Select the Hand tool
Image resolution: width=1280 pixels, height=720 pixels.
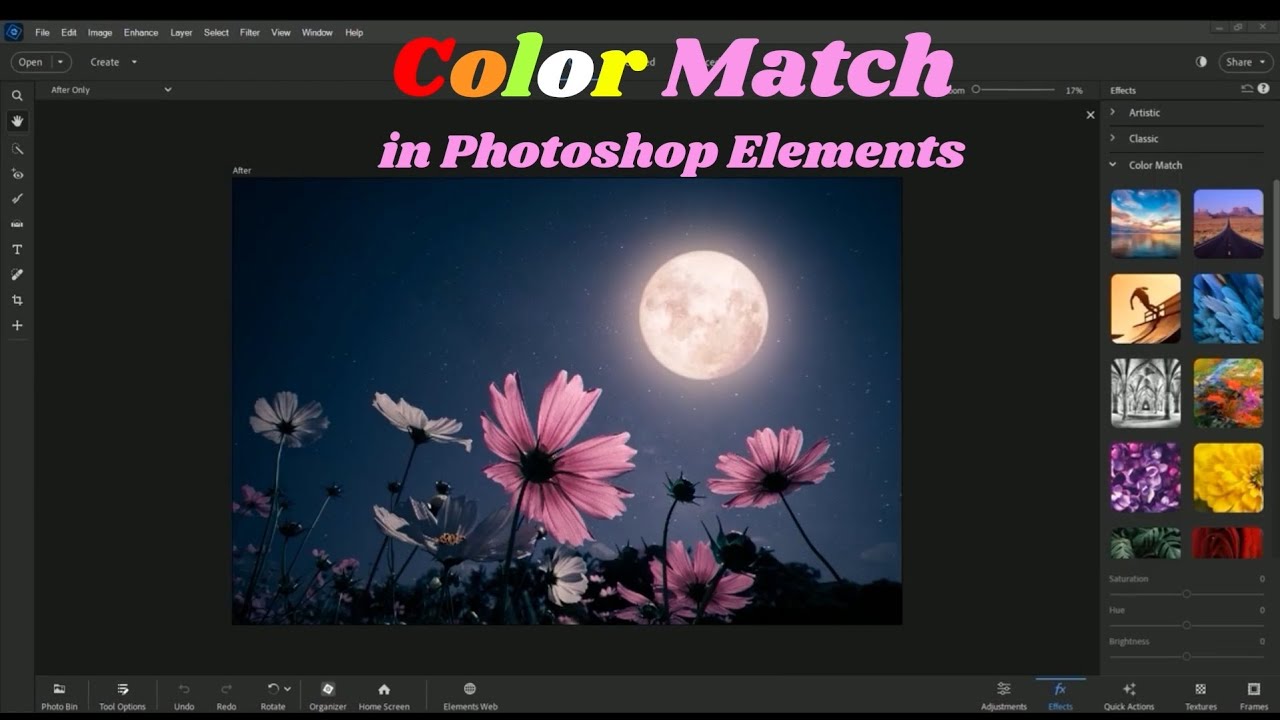tap(17, 121)
